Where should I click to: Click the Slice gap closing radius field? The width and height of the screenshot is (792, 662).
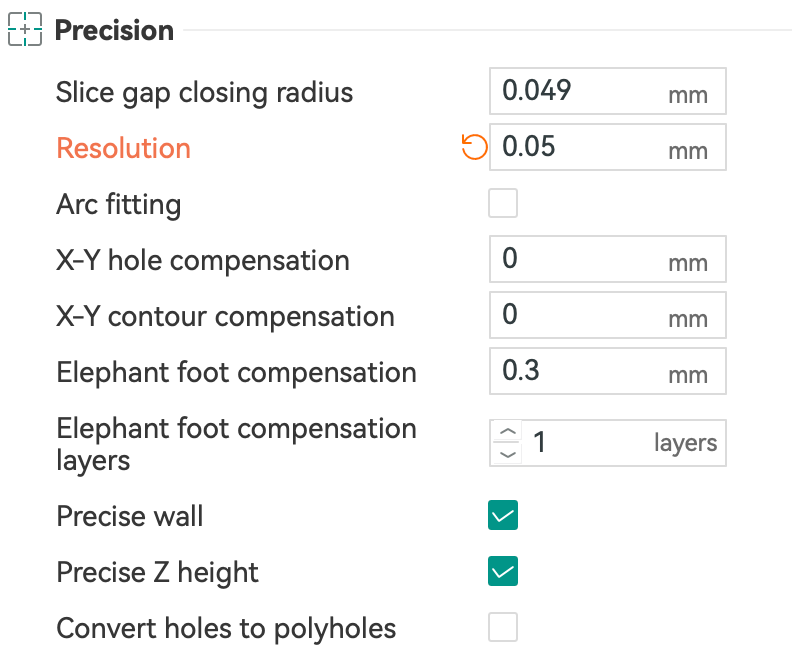pyautogui.click(x=580, y=92)
